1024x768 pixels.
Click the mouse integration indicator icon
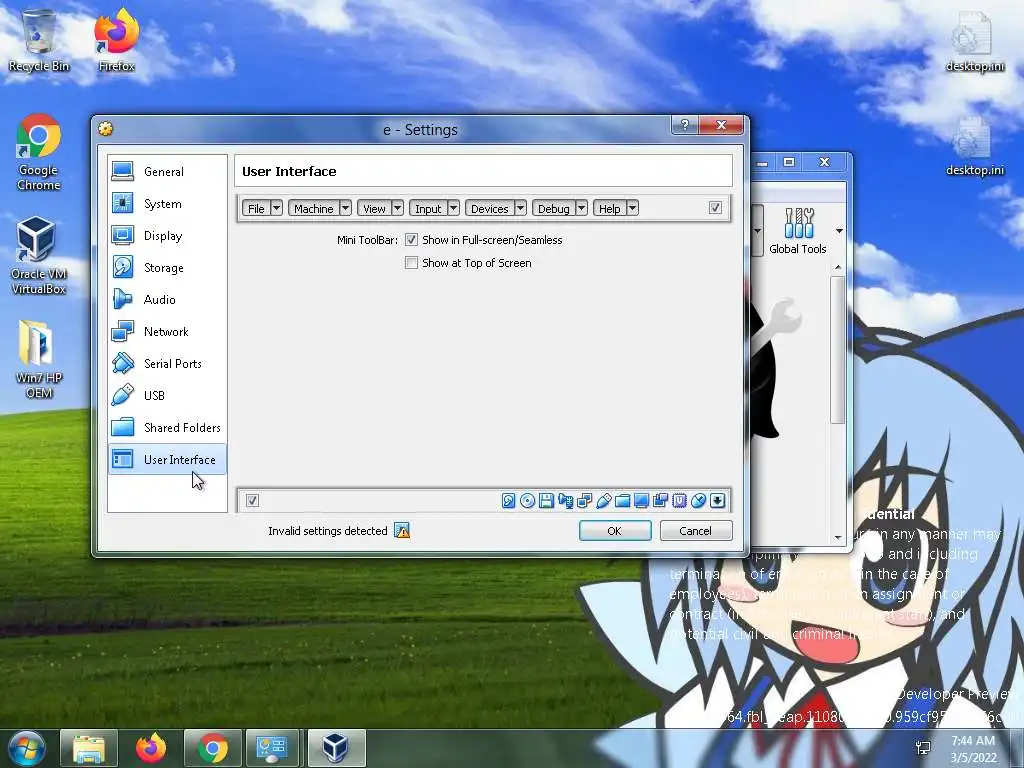coord(698,501)
